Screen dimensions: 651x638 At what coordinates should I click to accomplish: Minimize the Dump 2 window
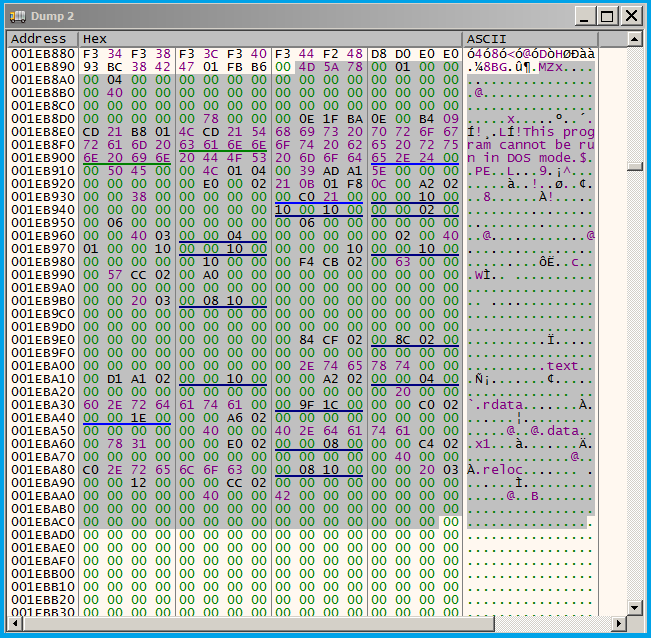tap(586, 16)
